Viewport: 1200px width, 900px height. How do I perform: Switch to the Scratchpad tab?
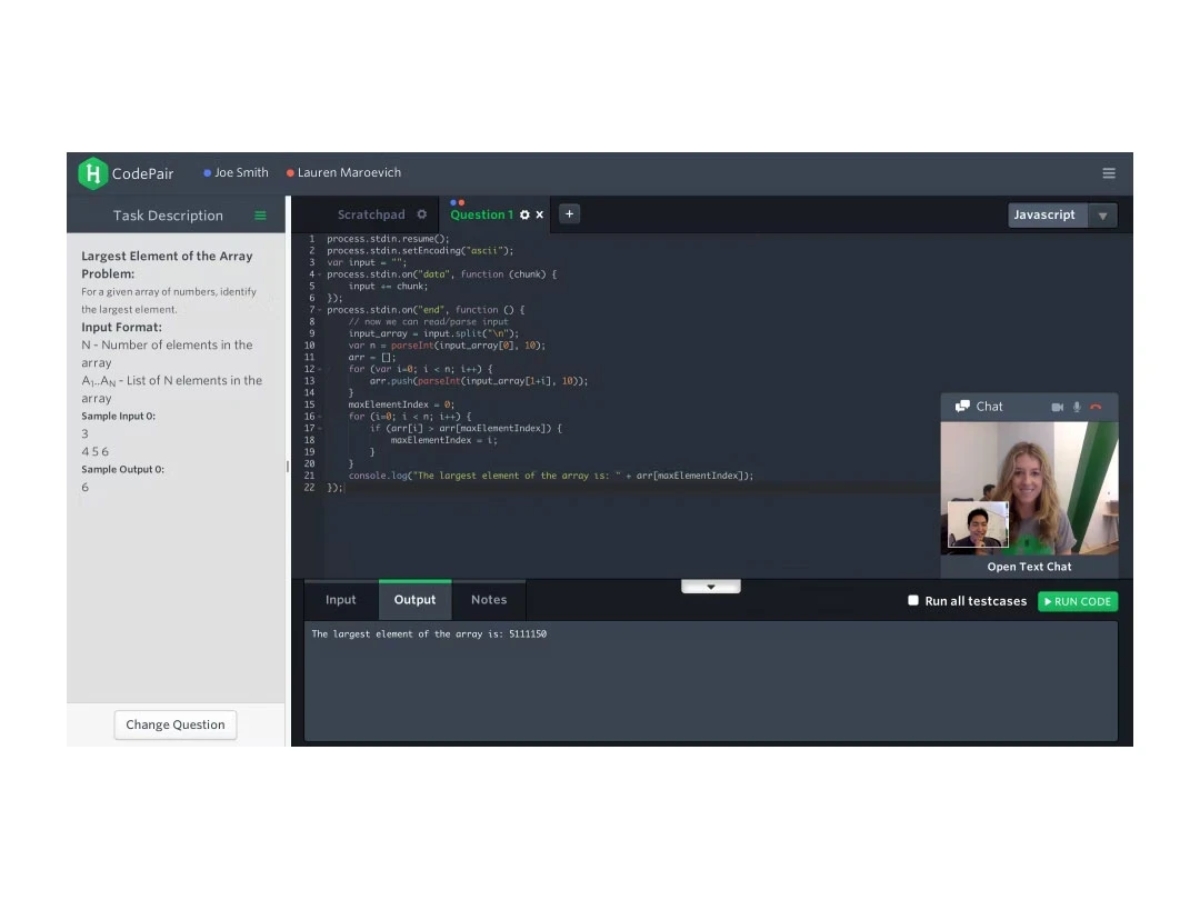pyautogui.click(x=371, y=215)
